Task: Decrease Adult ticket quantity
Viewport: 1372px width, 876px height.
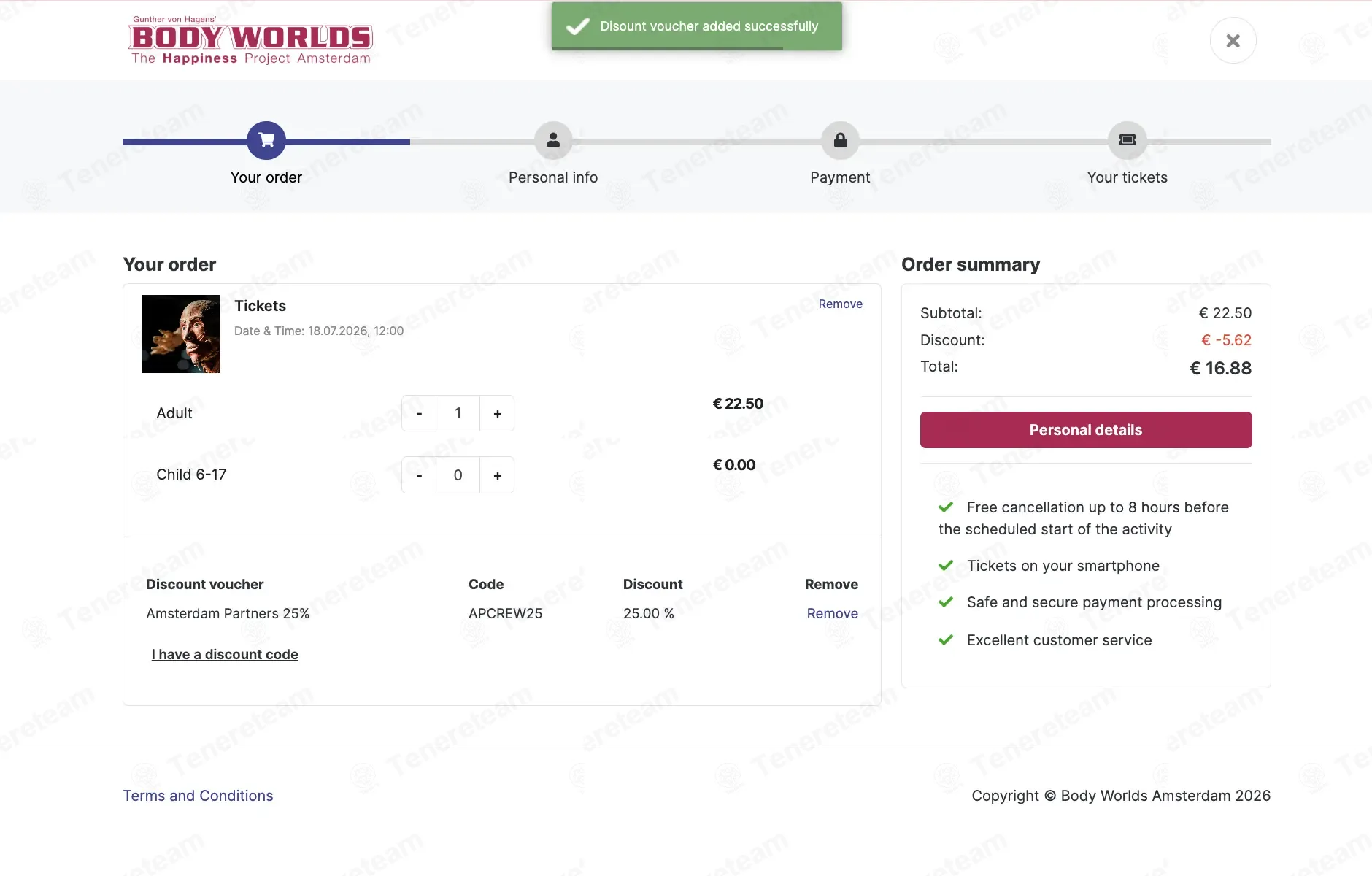Action: click(x=419, y=414)
